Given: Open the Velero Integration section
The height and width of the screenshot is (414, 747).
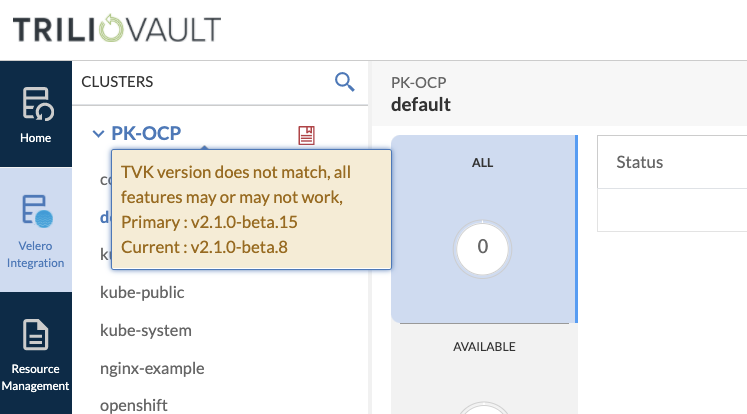Looking at the screenshot, I should pyautogui.click(x=35, y=230).
